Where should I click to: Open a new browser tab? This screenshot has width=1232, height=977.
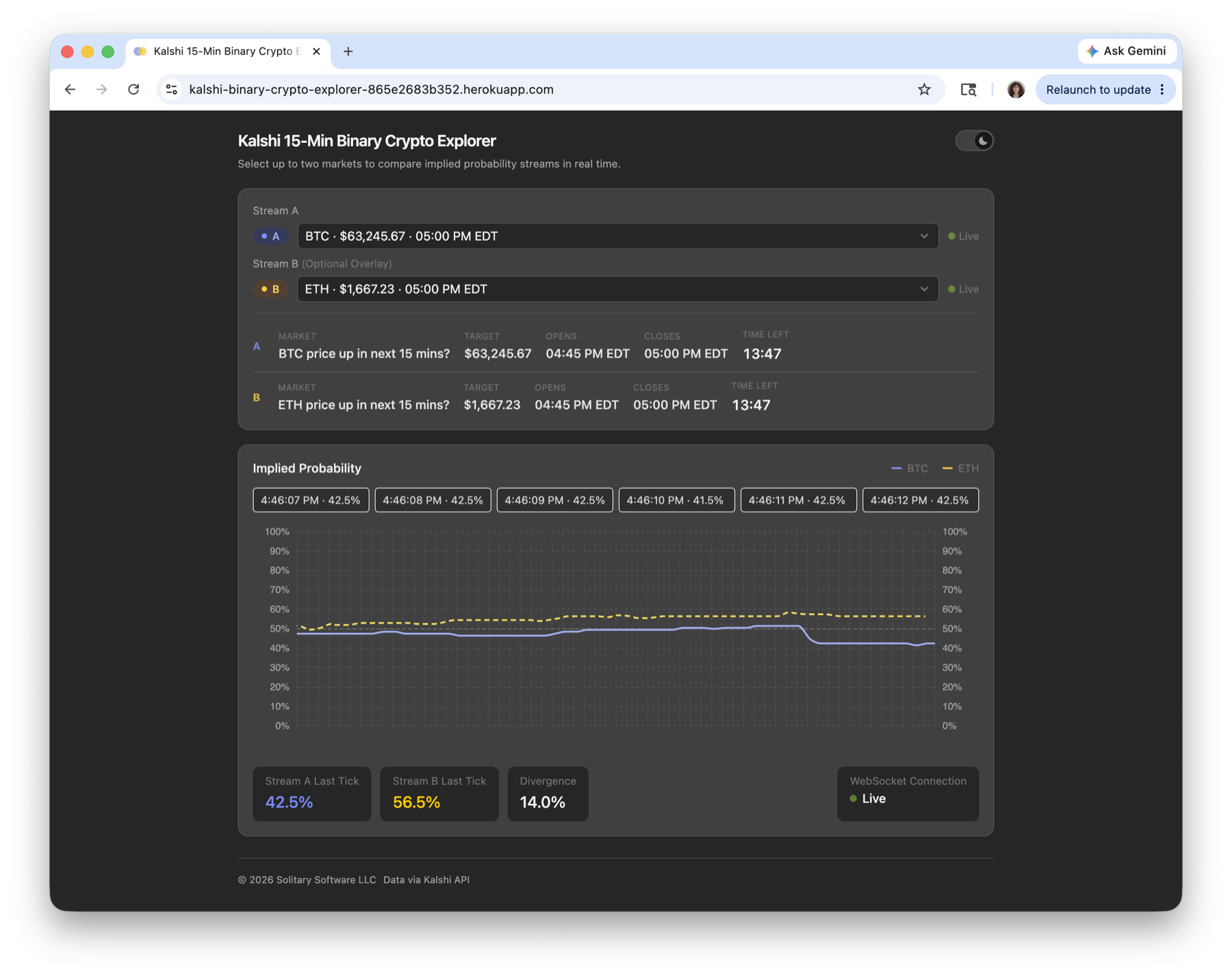click(x=348, y=51)
